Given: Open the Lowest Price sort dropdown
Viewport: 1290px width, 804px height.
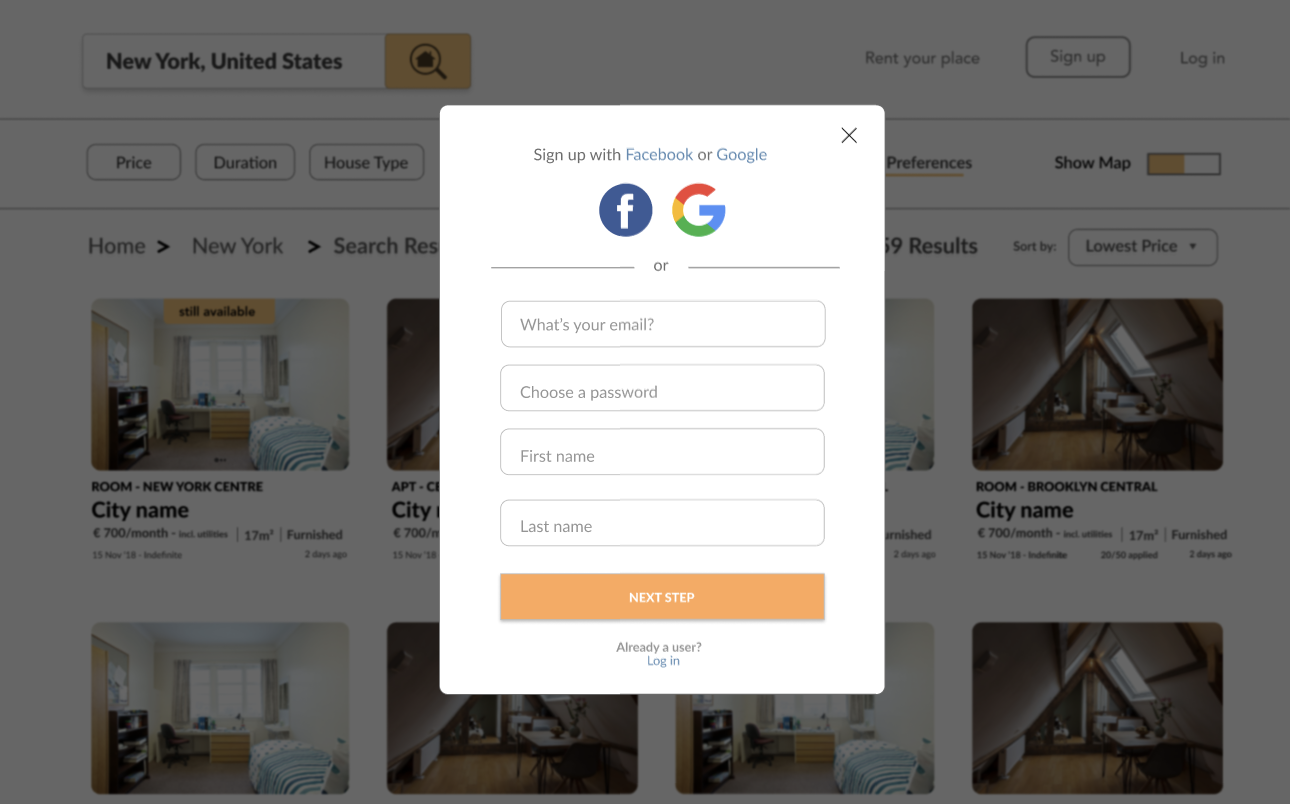Looking at the screenshot, I should [1143, 247].
